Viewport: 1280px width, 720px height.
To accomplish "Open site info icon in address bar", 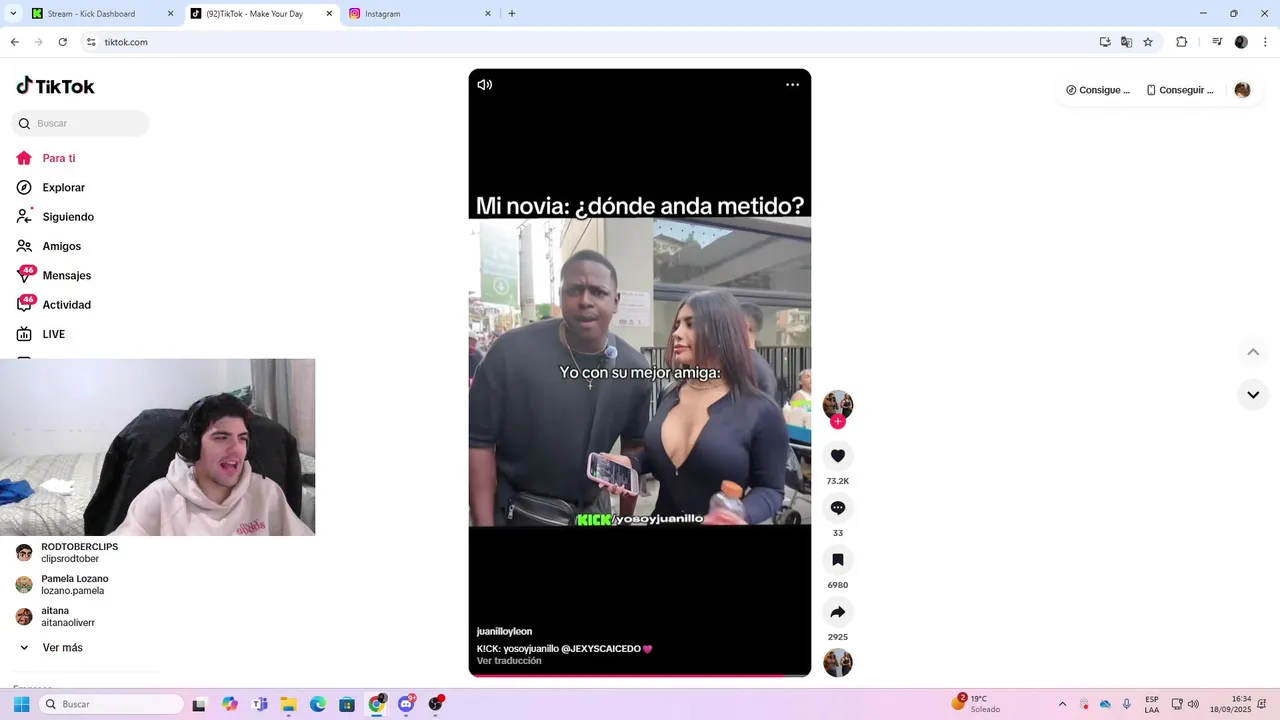I will click(x=91, y=42).
